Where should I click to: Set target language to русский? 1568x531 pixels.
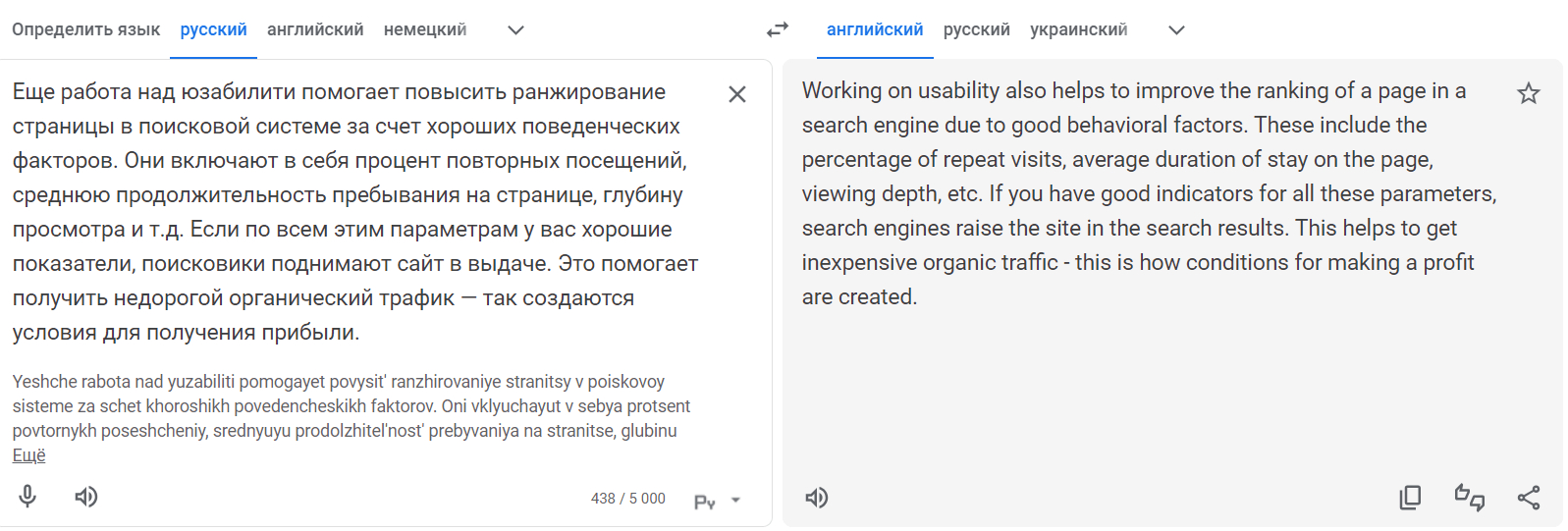[976, 29]
